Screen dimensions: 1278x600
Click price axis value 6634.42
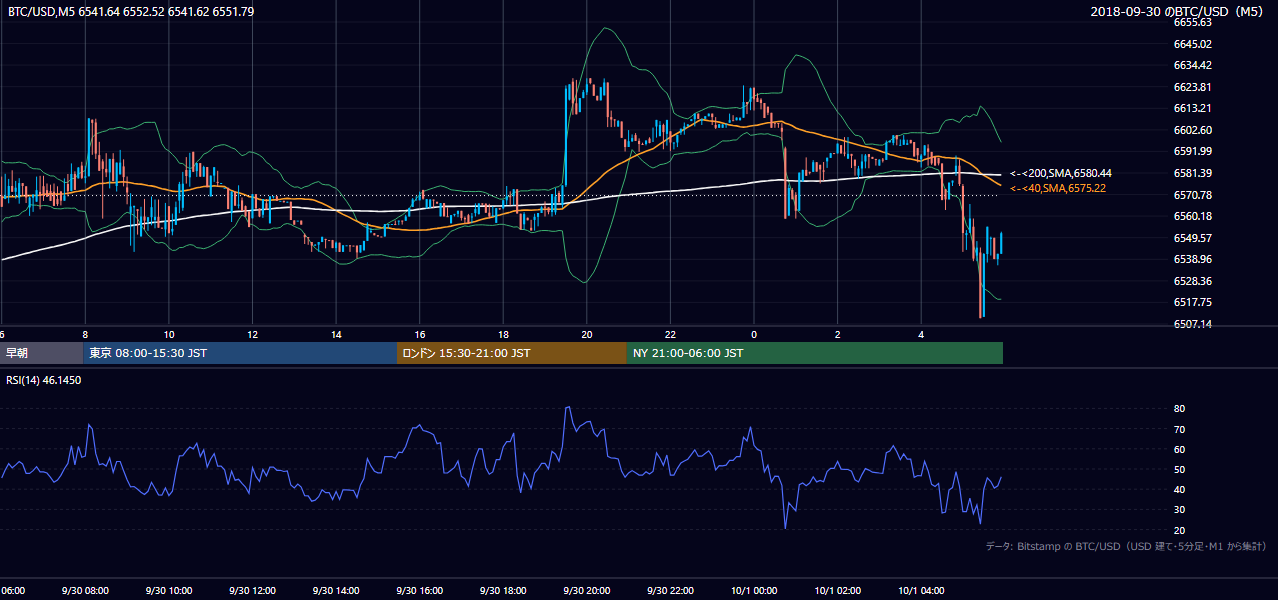1193,65
